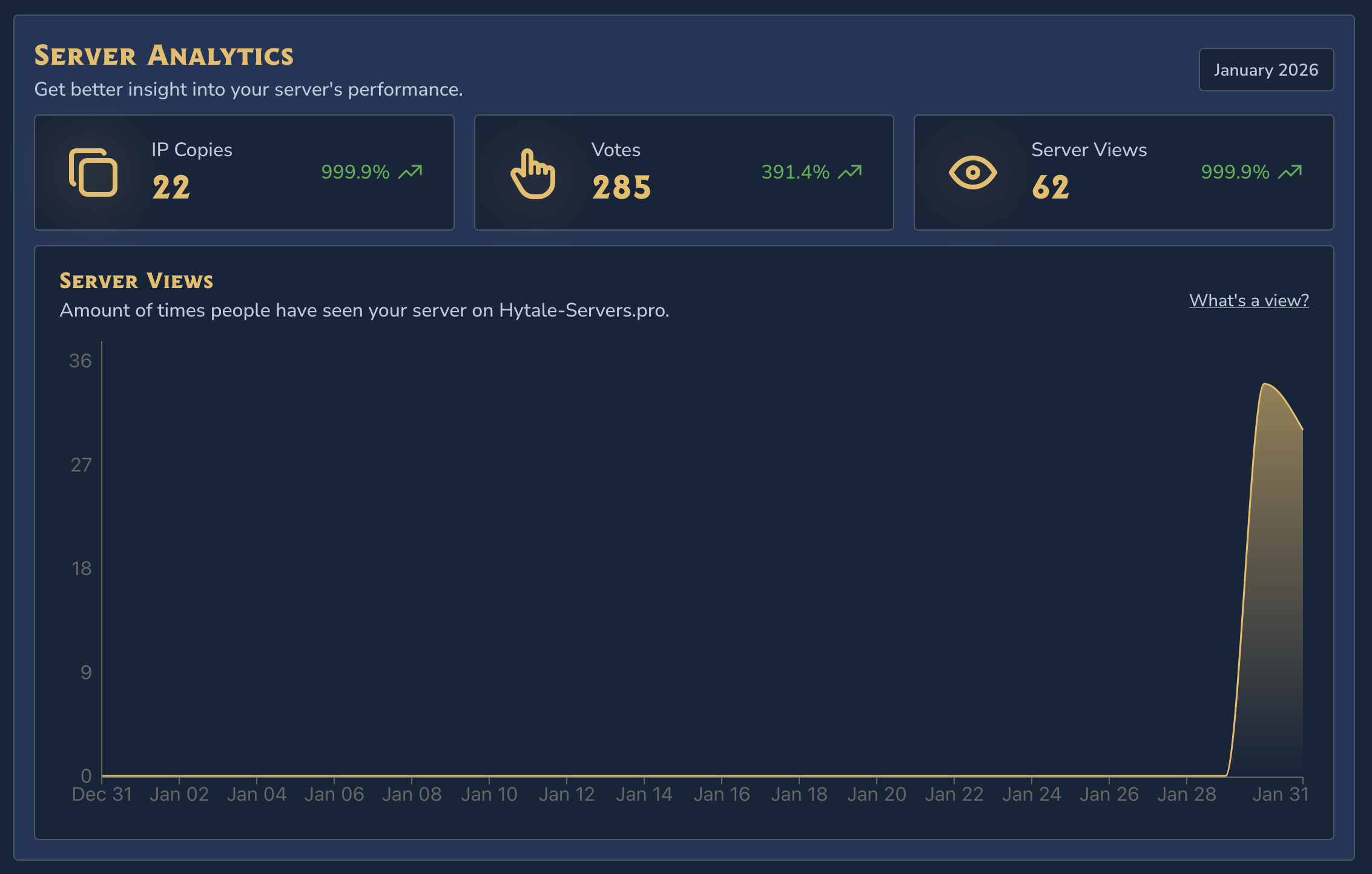Click the Server Analytics heading
Screen dimensions: 1372x874
click(164, 55)
